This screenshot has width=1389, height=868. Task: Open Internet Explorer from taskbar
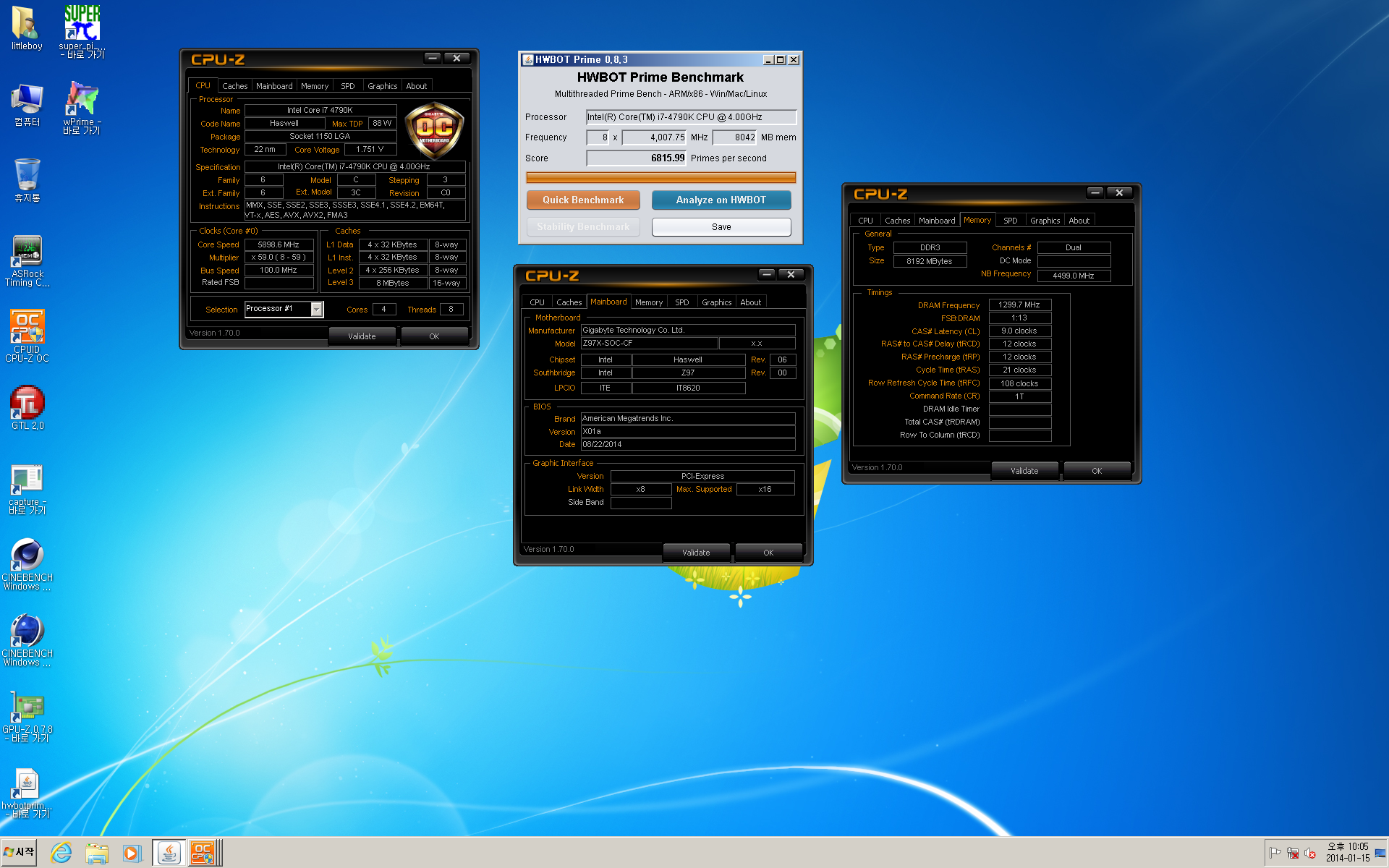coord(61,854)
